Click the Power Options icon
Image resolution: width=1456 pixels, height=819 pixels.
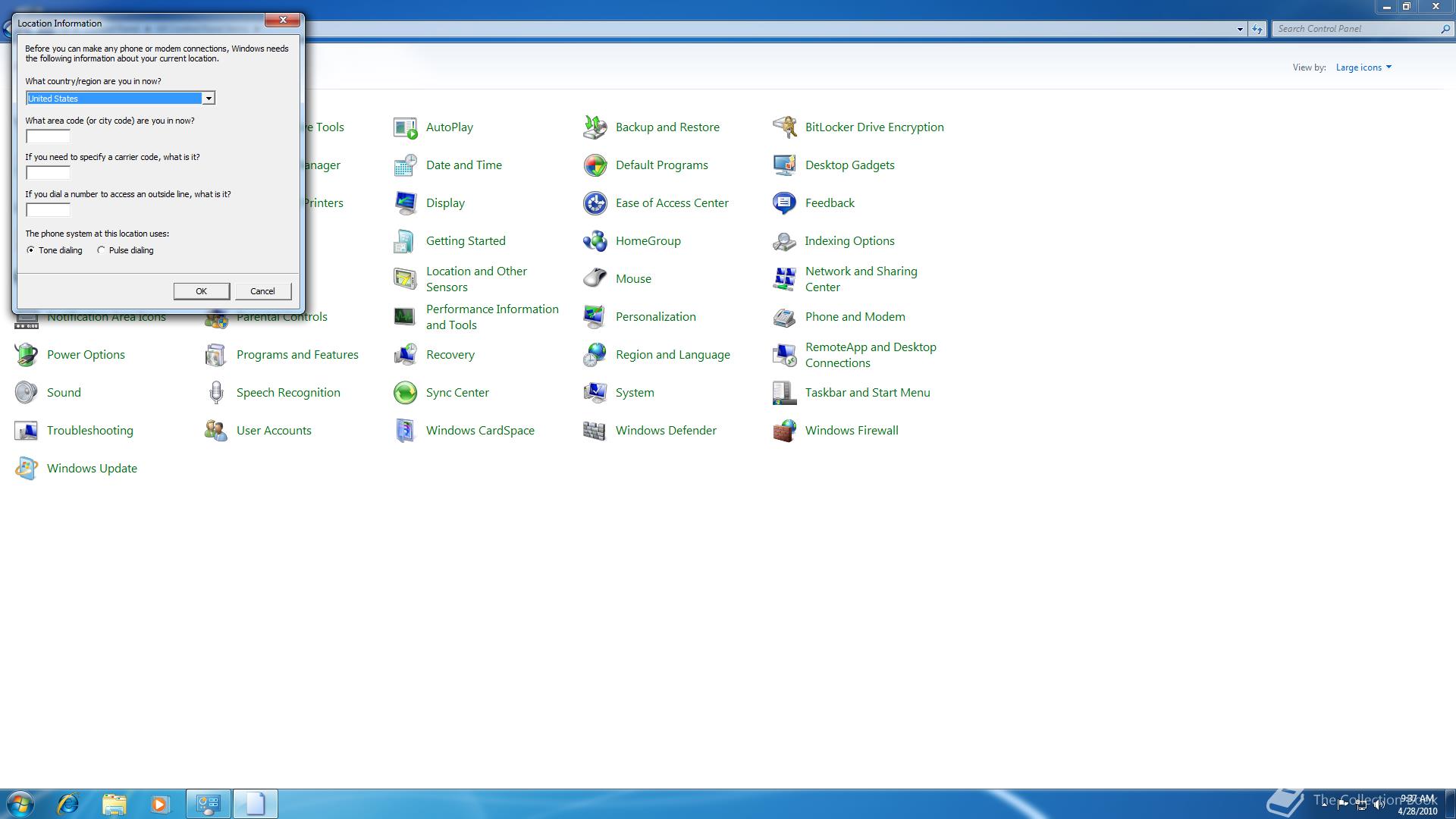[27, 355]
